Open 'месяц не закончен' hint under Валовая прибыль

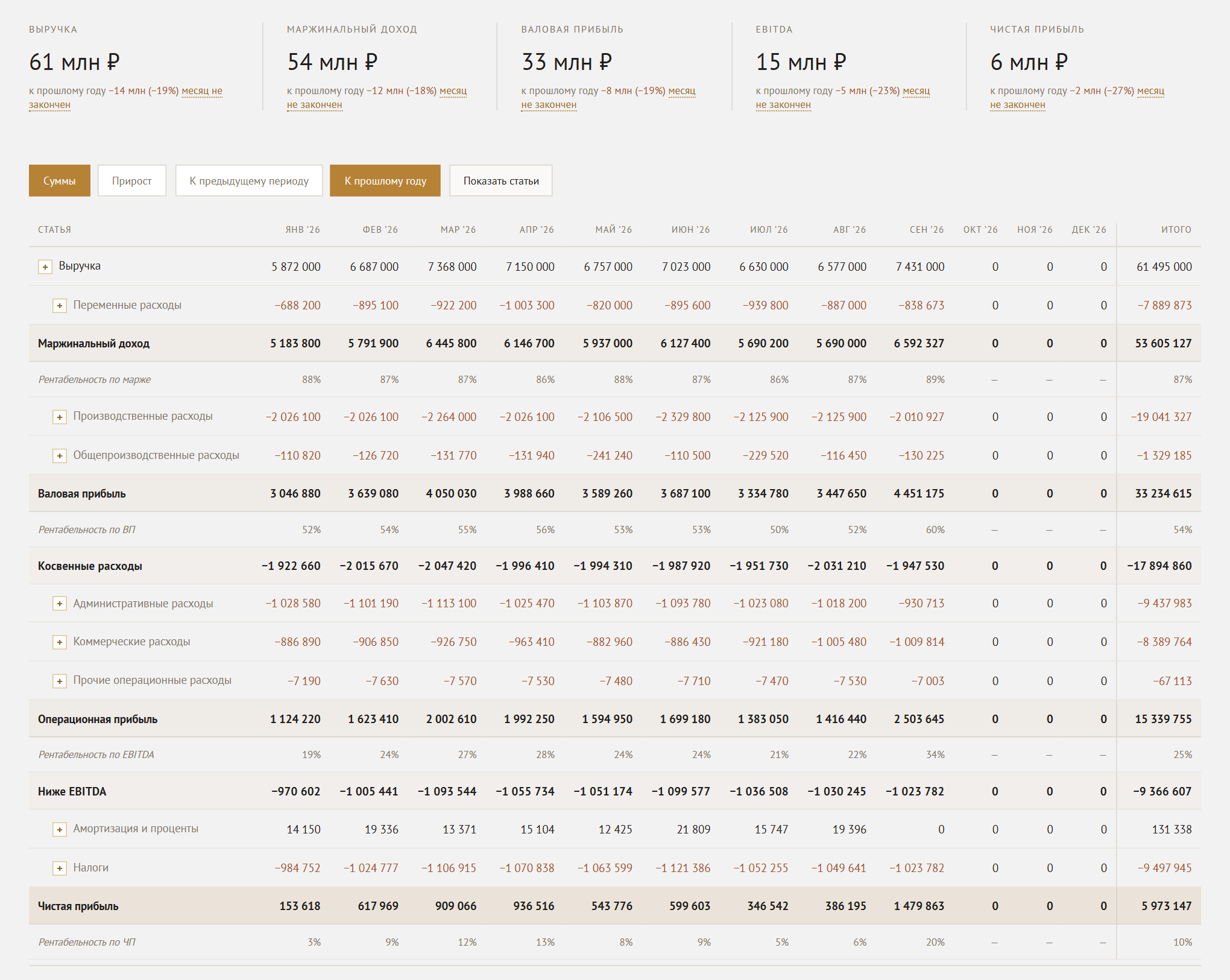pyautogui.click(x=682, y=91)
